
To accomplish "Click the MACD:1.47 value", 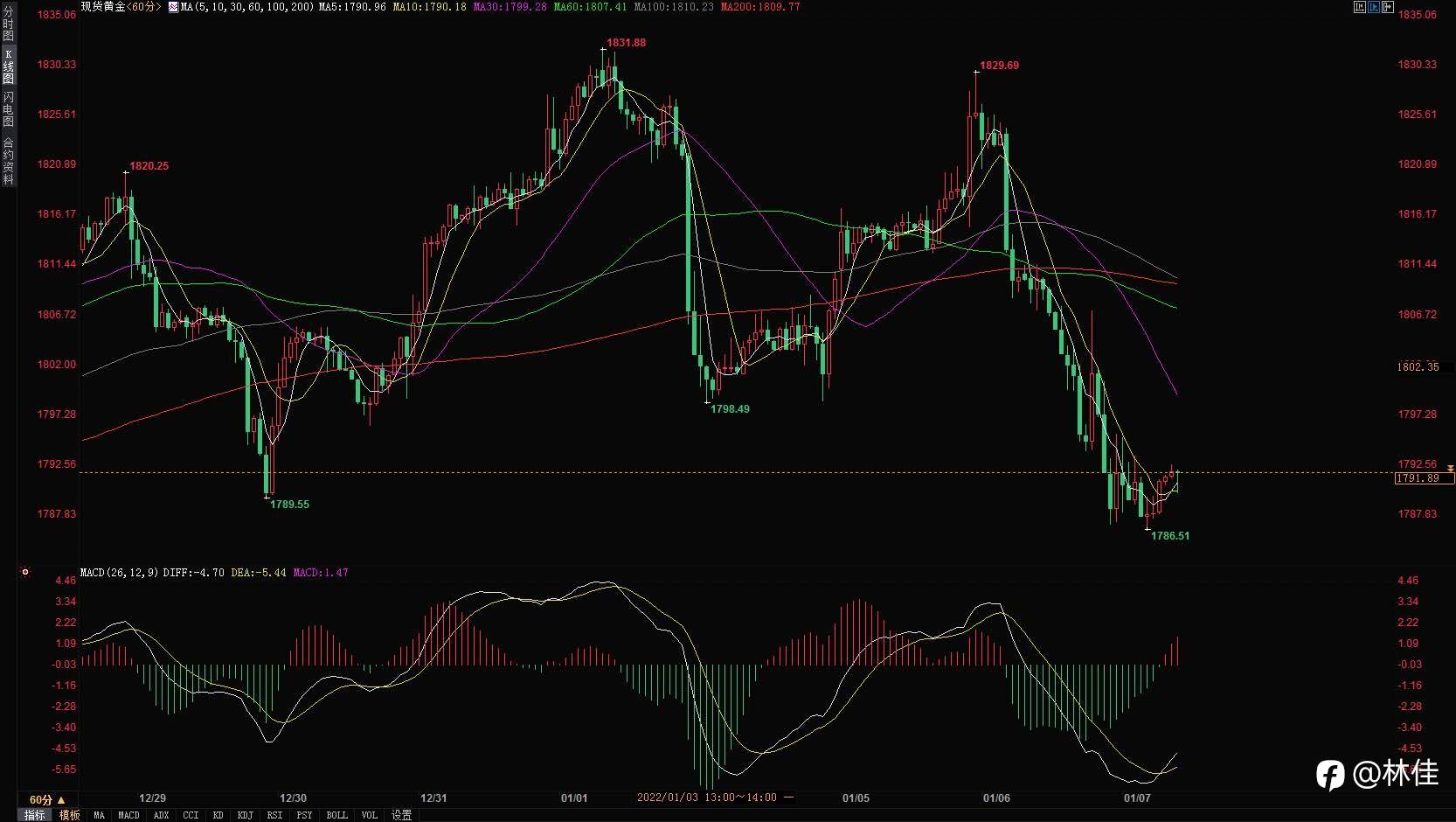I will (x=320, y=573).
